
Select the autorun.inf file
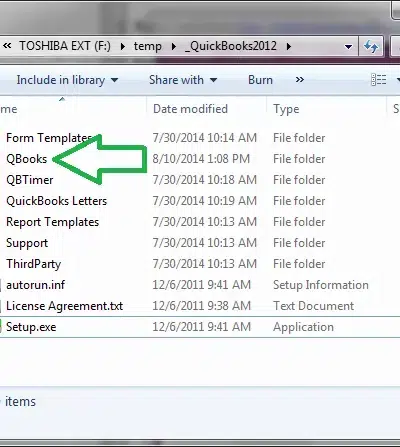pyautogui.click(x=35, y=285)
